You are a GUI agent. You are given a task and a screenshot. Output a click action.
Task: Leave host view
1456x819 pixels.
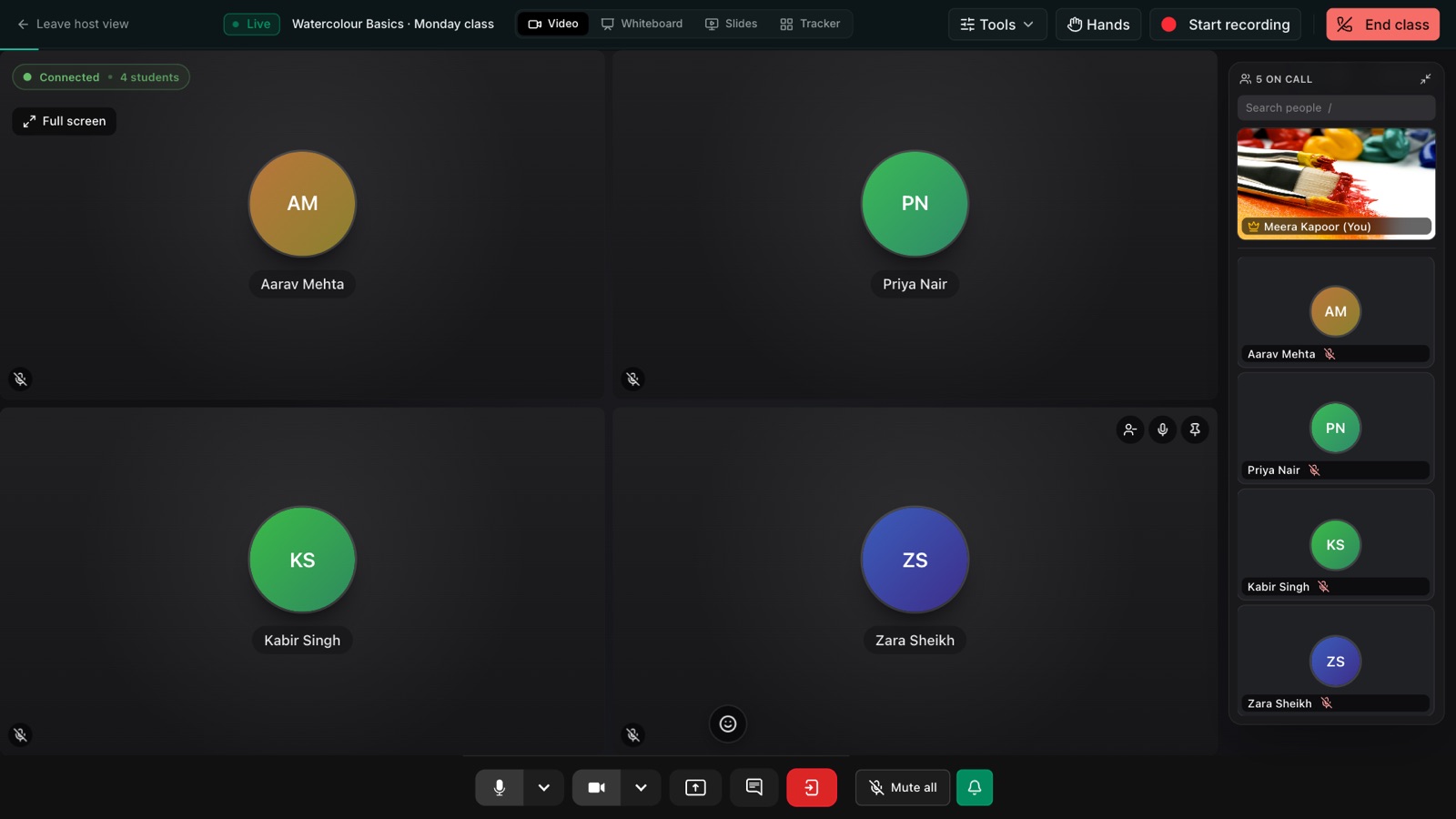click(73, 24)
